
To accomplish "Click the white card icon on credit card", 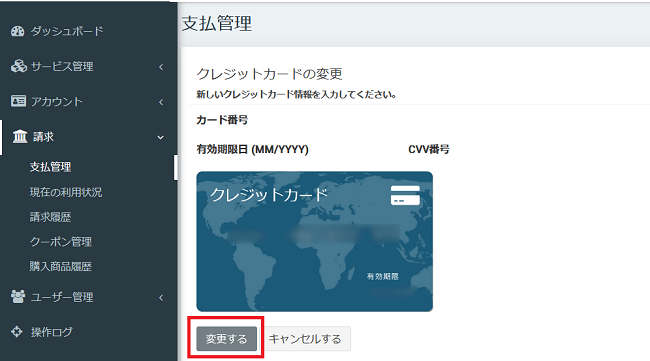I will pyautogui.click(x=405, y=195).
